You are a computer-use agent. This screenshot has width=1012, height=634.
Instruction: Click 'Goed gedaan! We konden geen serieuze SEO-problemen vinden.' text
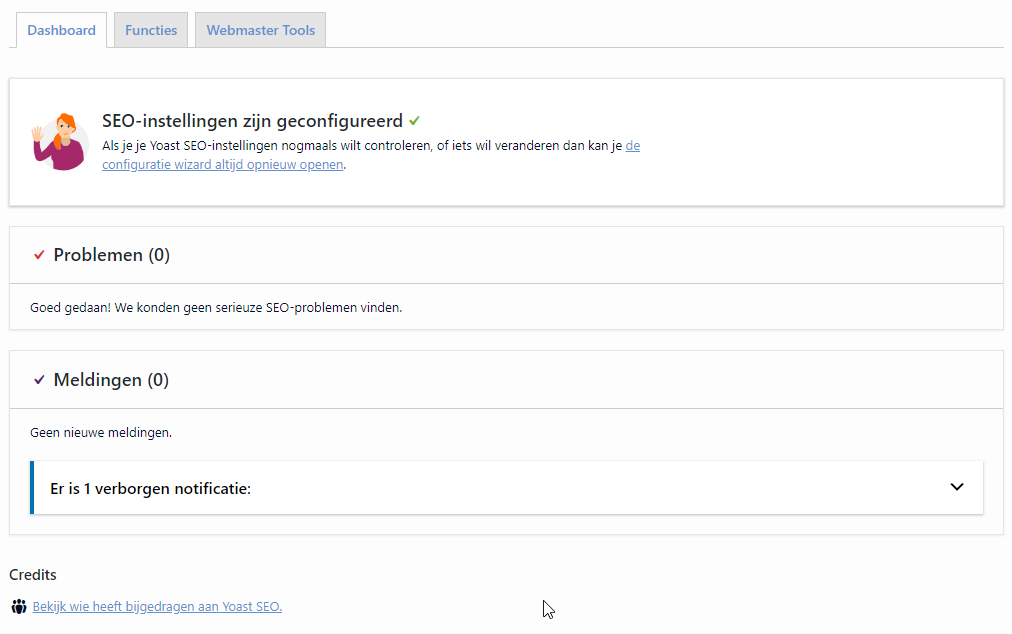pyautogui.click(x=216, y=308)
